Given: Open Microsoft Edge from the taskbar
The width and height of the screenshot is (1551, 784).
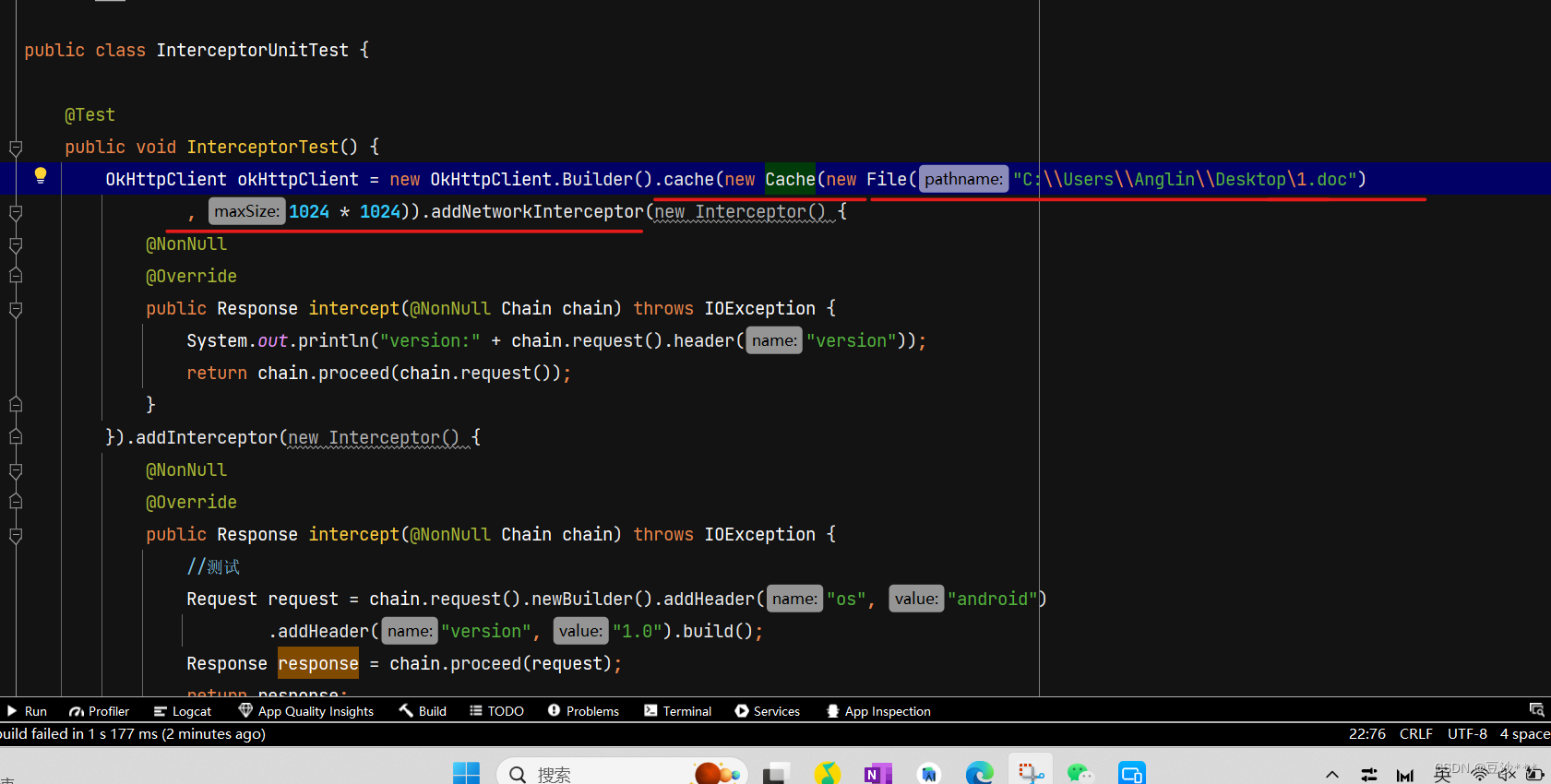Looking at the screenshot, I should point(979,773).
